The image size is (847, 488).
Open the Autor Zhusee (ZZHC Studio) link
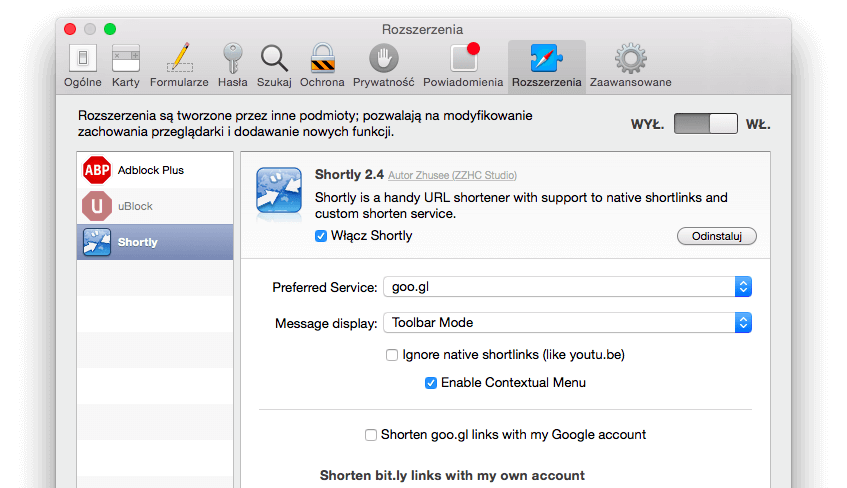pyautogui.click(x=452, y=175)
